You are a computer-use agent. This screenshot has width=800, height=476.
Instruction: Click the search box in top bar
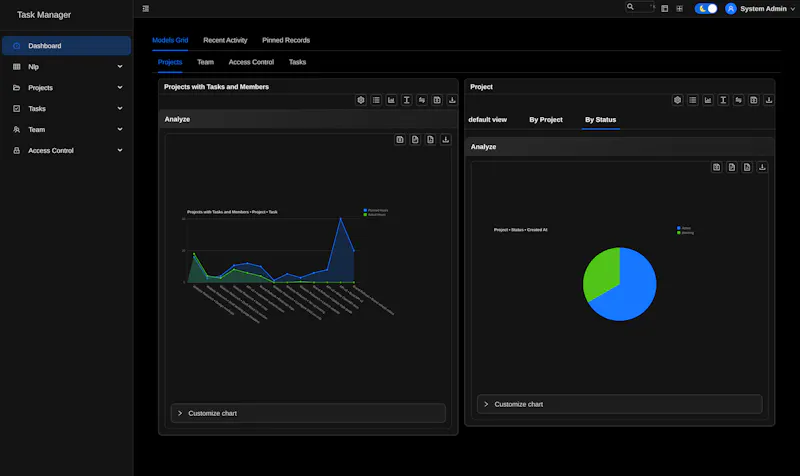640,7
